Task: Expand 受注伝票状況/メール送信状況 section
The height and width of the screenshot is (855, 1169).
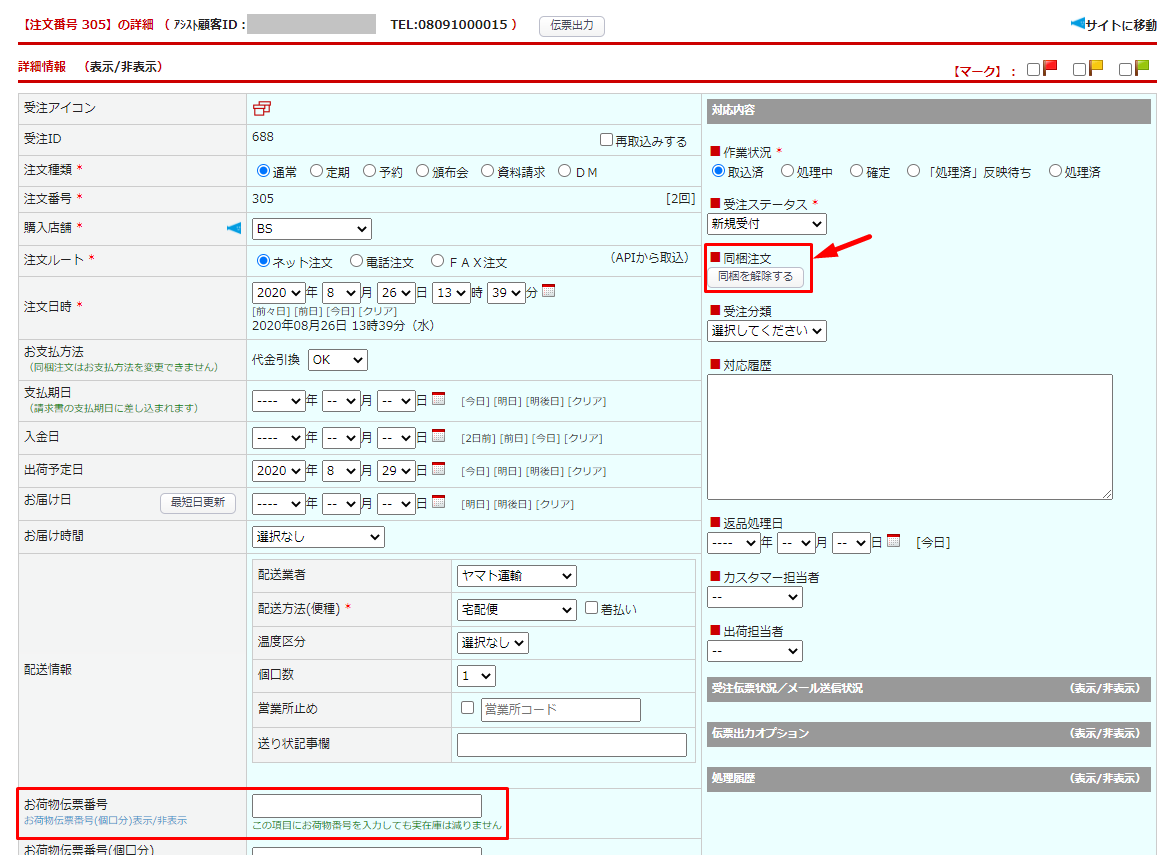Action: point(1104,689)
